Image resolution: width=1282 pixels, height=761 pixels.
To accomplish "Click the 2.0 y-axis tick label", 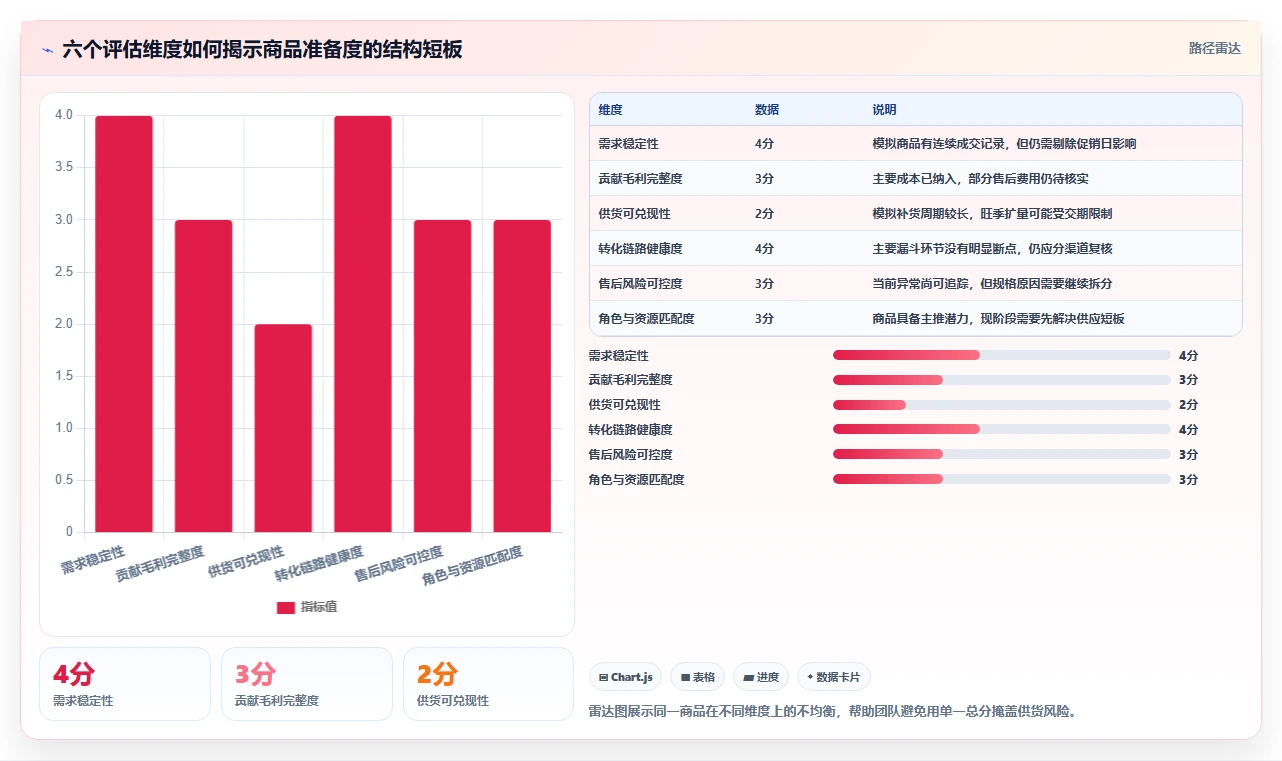I will coord(64,324).
